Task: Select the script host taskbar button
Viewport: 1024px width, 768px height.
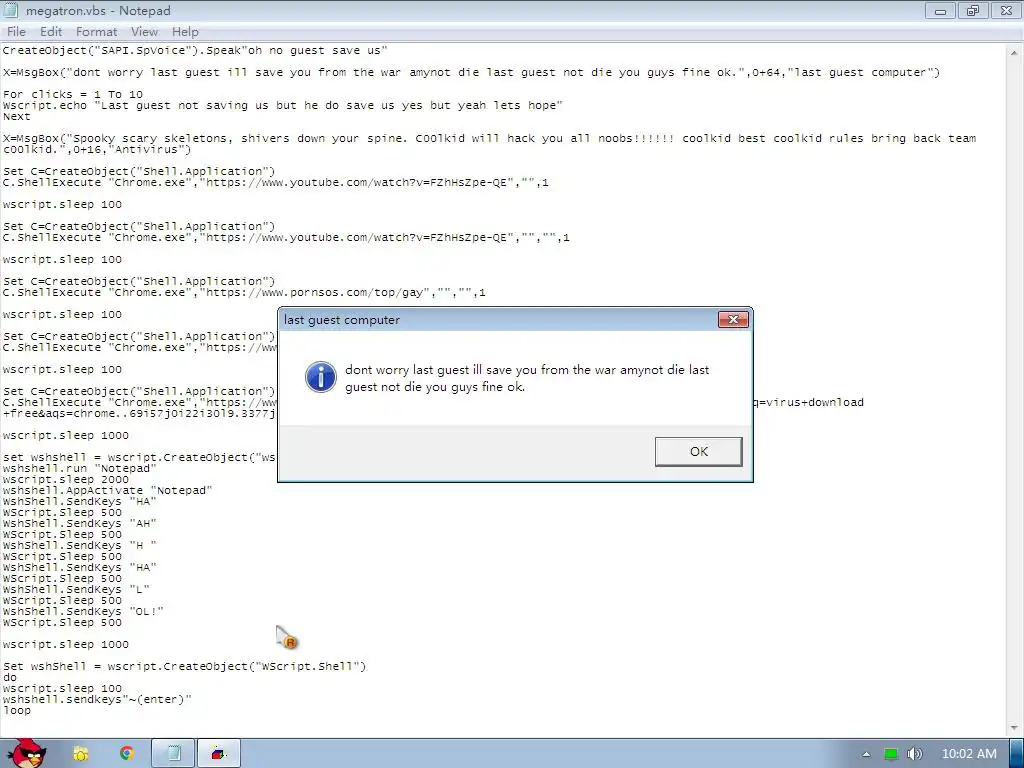Action: tap(219, 754)
